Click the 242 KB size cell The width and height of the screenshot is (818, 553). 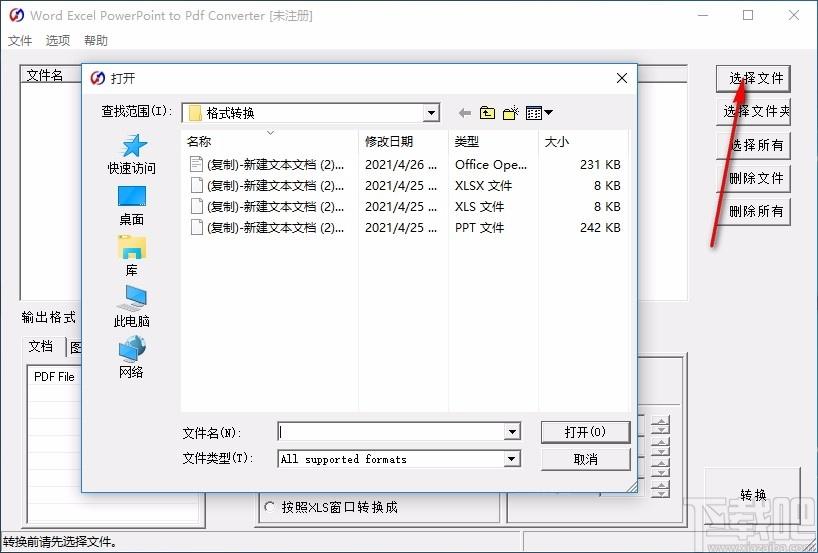point(600,227)
